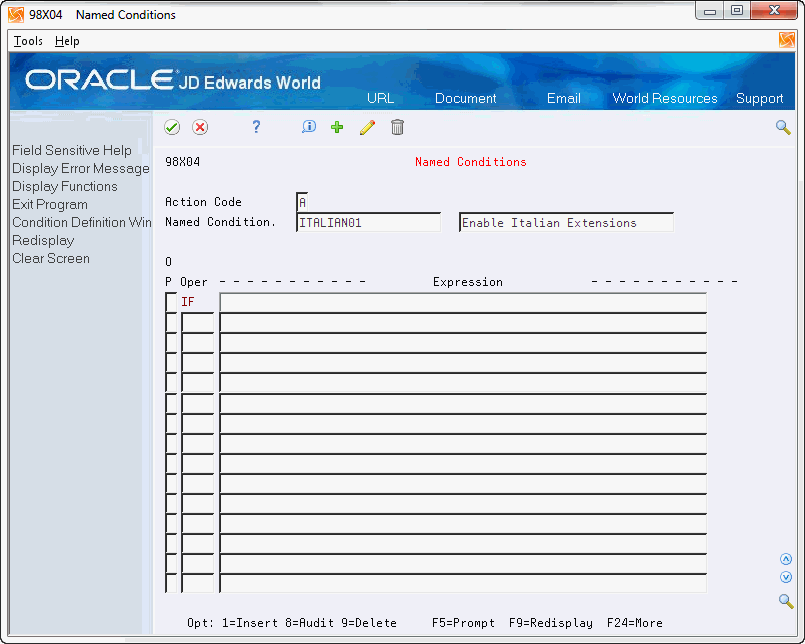Image resolution: width=805 pixels, height=644 pixels.
Task: Click the F24=More function text
Action: pos(635,623)
